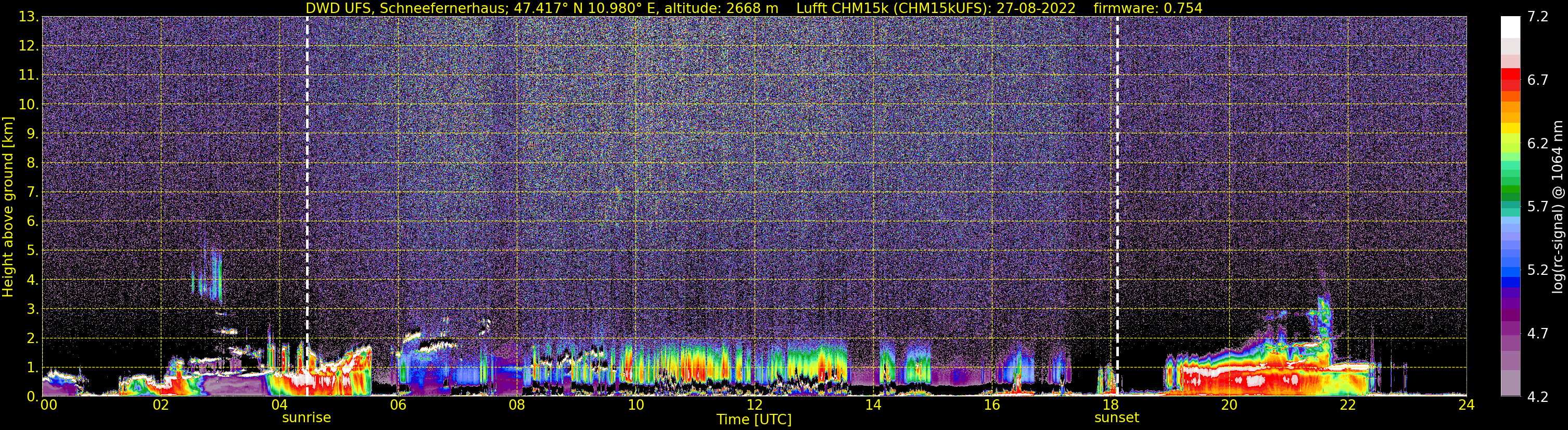Click the 'Height above ground [km]' axis label
The image size is (1568, 430).
click(8, 207)
